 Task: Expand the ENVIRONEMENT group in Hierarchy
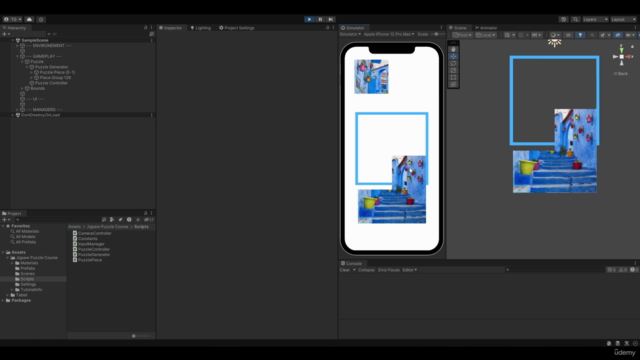click(x=17, y=46)
